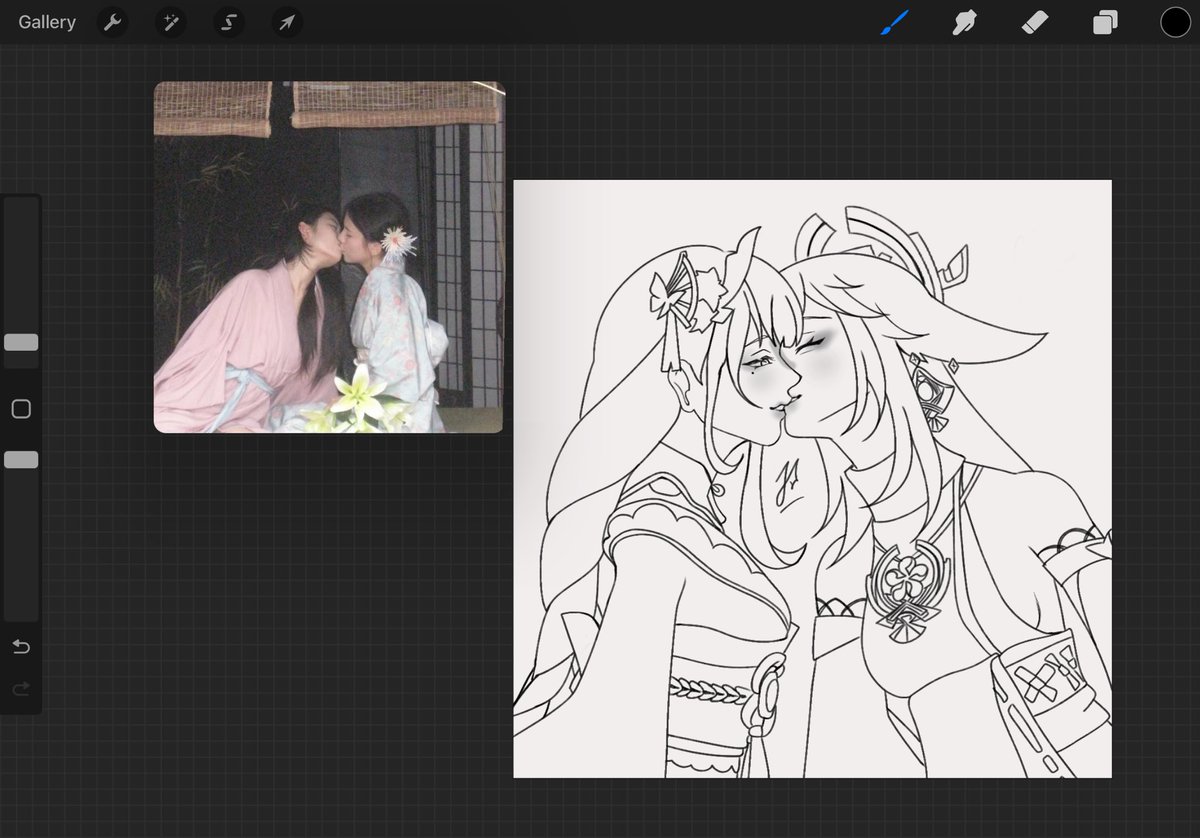
Task: Tap the line art drawing canvas
Action: (x=812, y=478)
